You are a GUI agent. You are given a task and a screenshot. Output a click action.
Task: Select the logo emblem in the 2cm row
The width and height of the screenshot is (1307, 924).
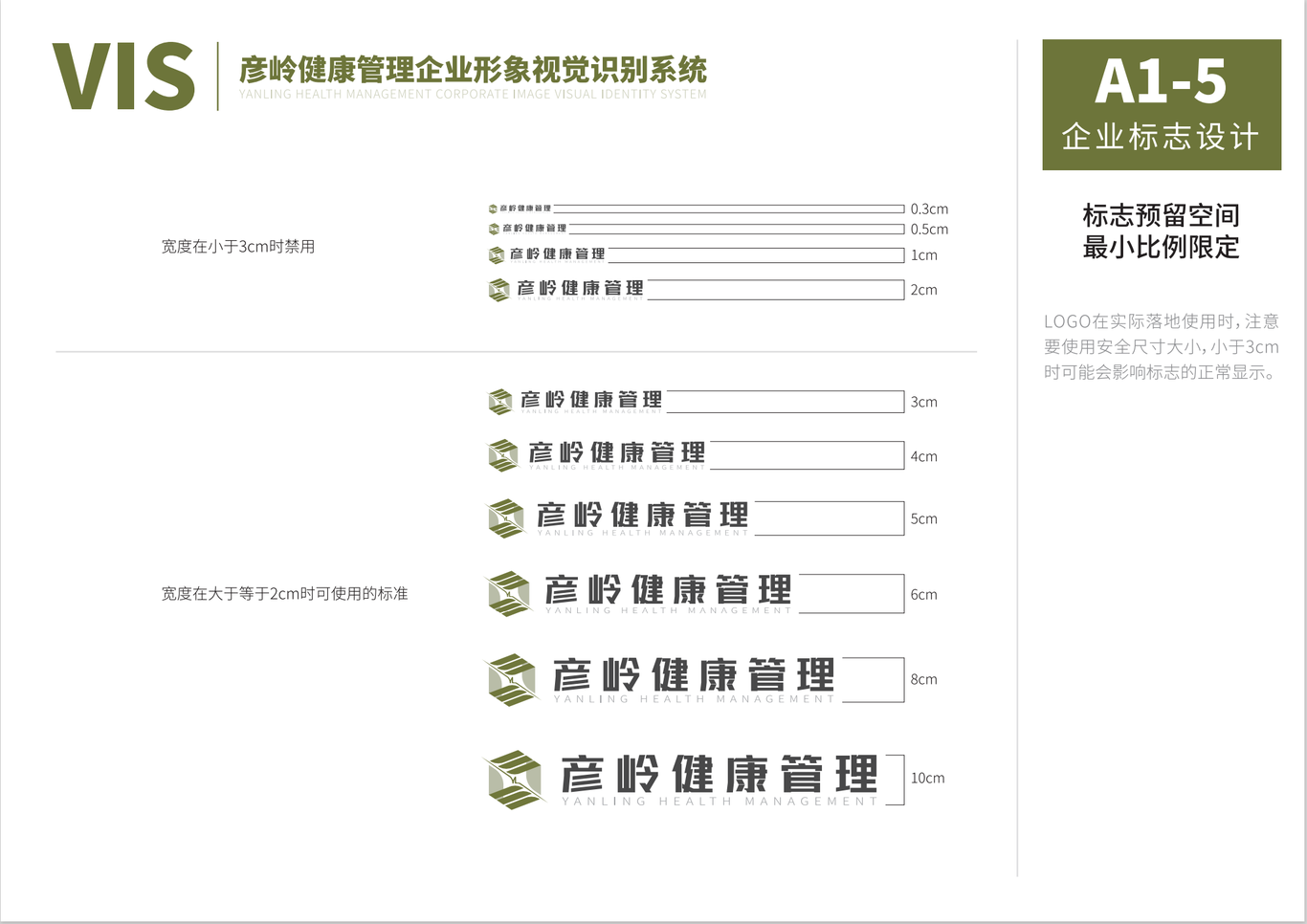498,290
